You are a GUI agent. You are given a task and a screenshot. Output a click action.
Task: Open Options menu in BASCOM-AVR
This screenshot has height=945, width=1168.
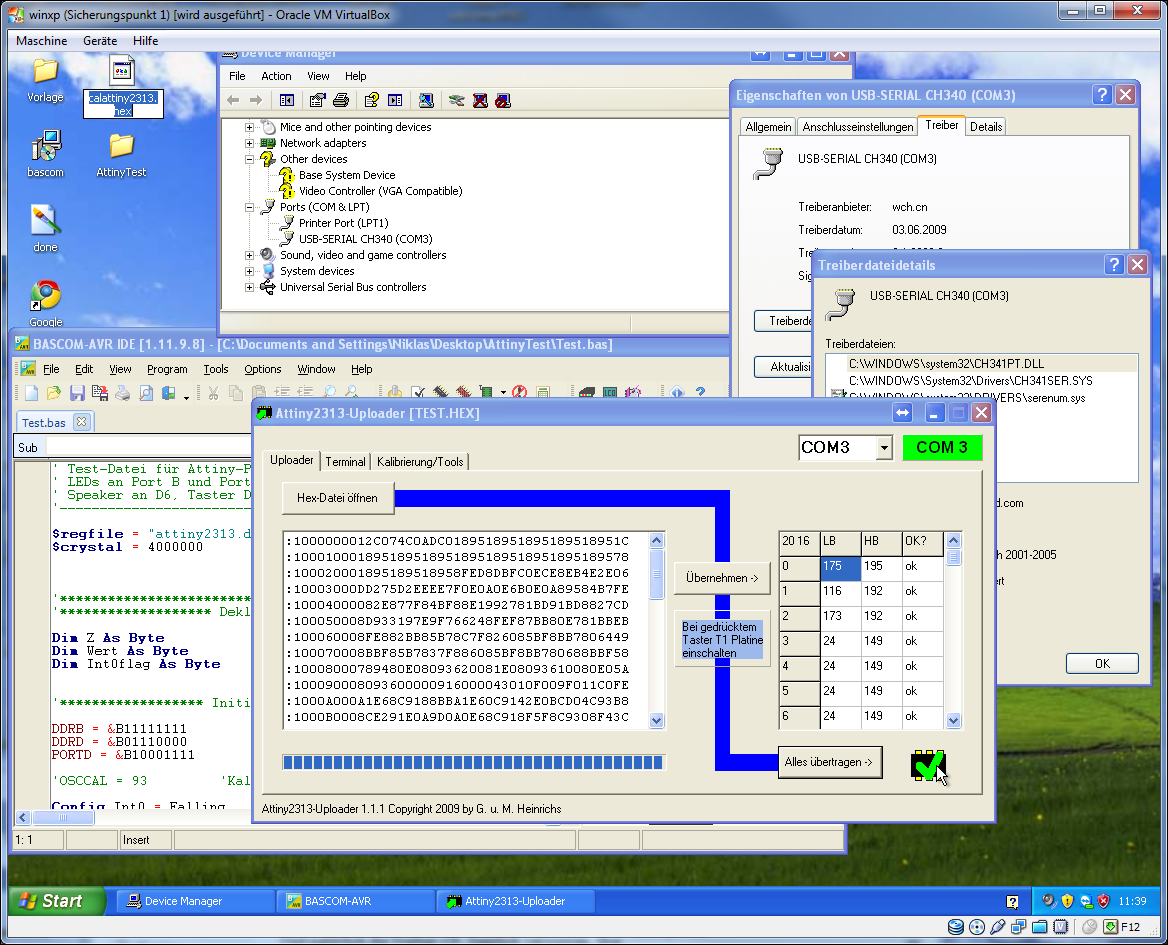(263, 369)
